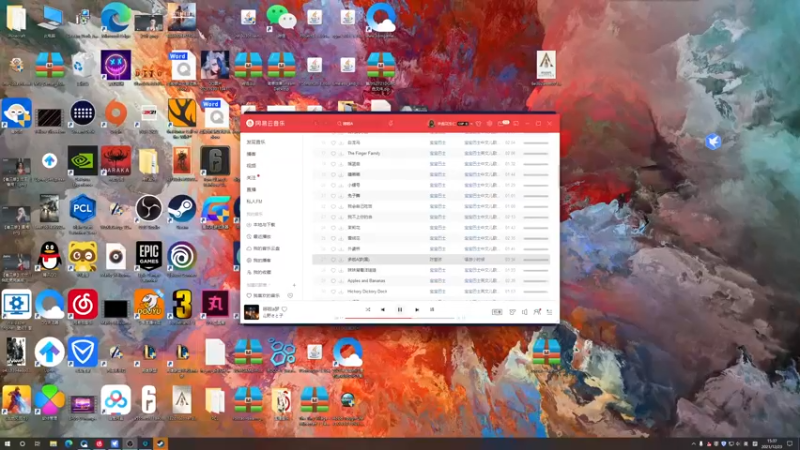
Task: Open Steam from the taskbar
Action: tap(160, 444)
